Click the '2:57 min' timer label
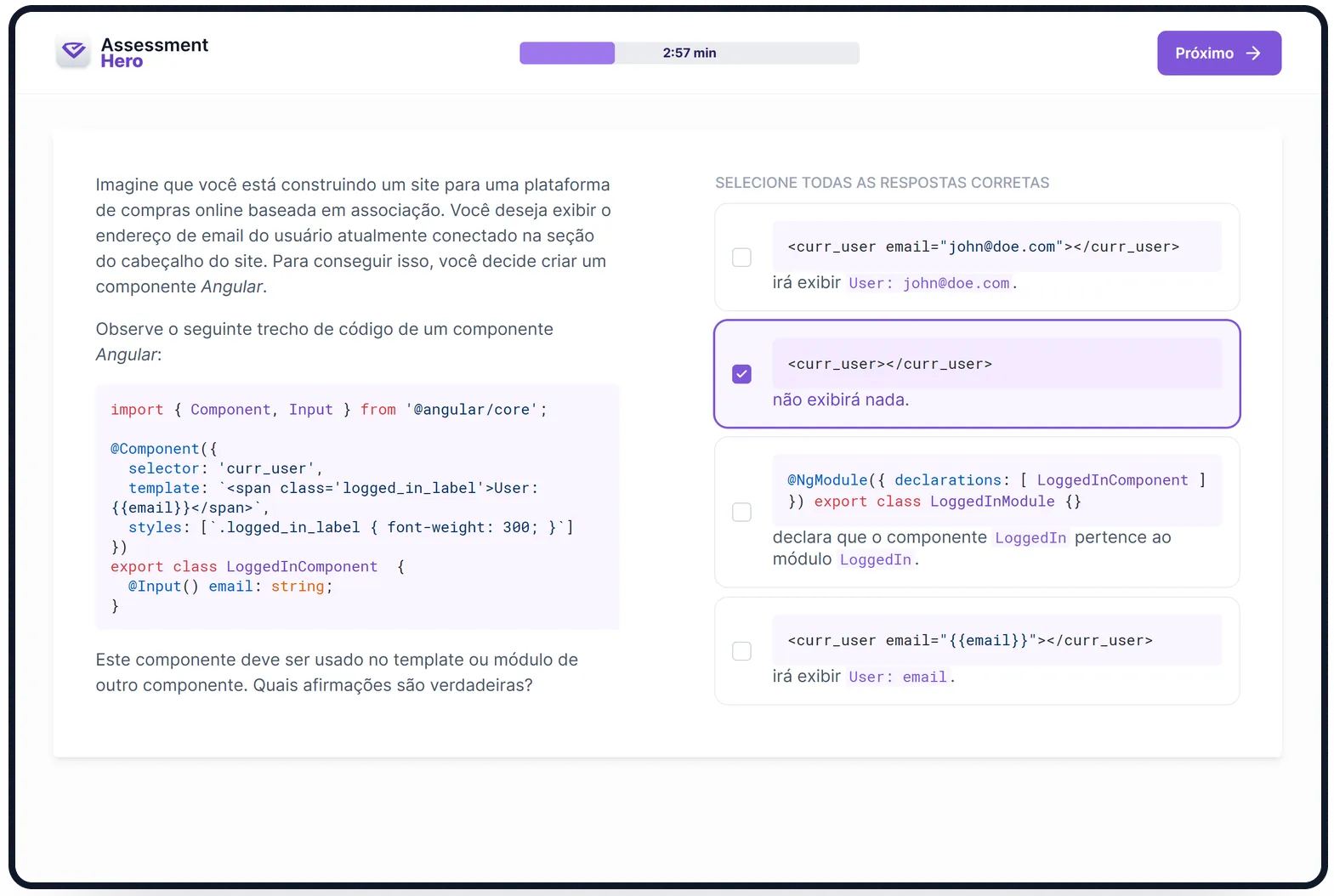 [x=690, y=53]
